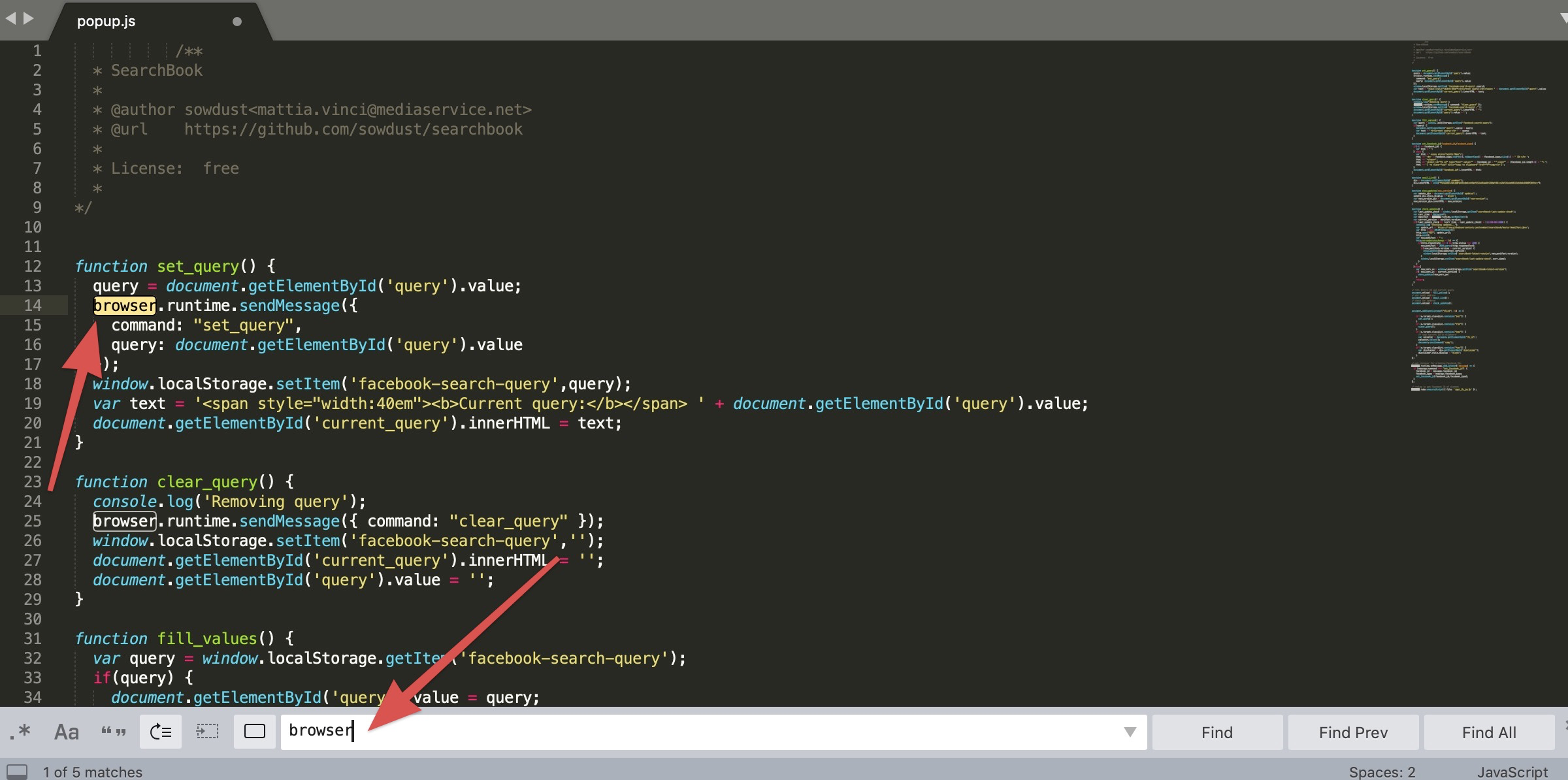The image size is (1568, 780).
Task: Click the Find All button
Action: coord(1489,732)
